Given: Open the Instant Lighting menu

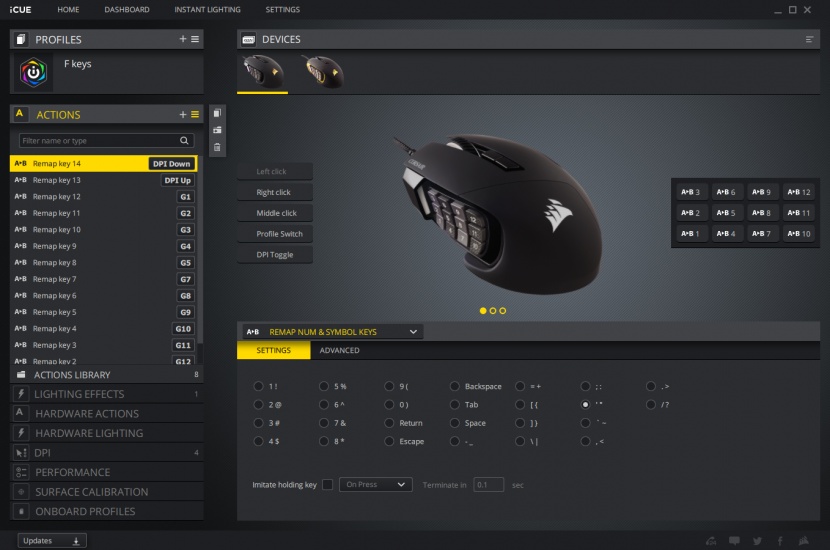Looking at the screenshot, I should point(208,10).
